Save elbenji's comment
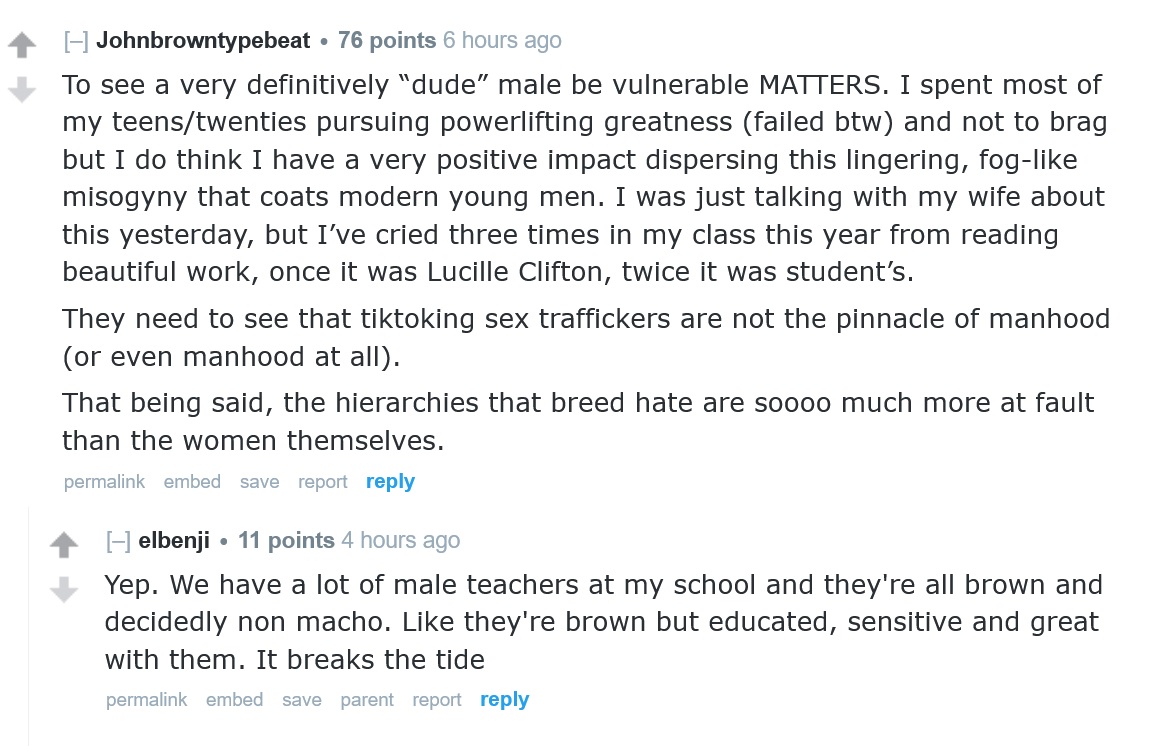The image size is (1162, 746). pyautogui.click(x=301, y=700)
